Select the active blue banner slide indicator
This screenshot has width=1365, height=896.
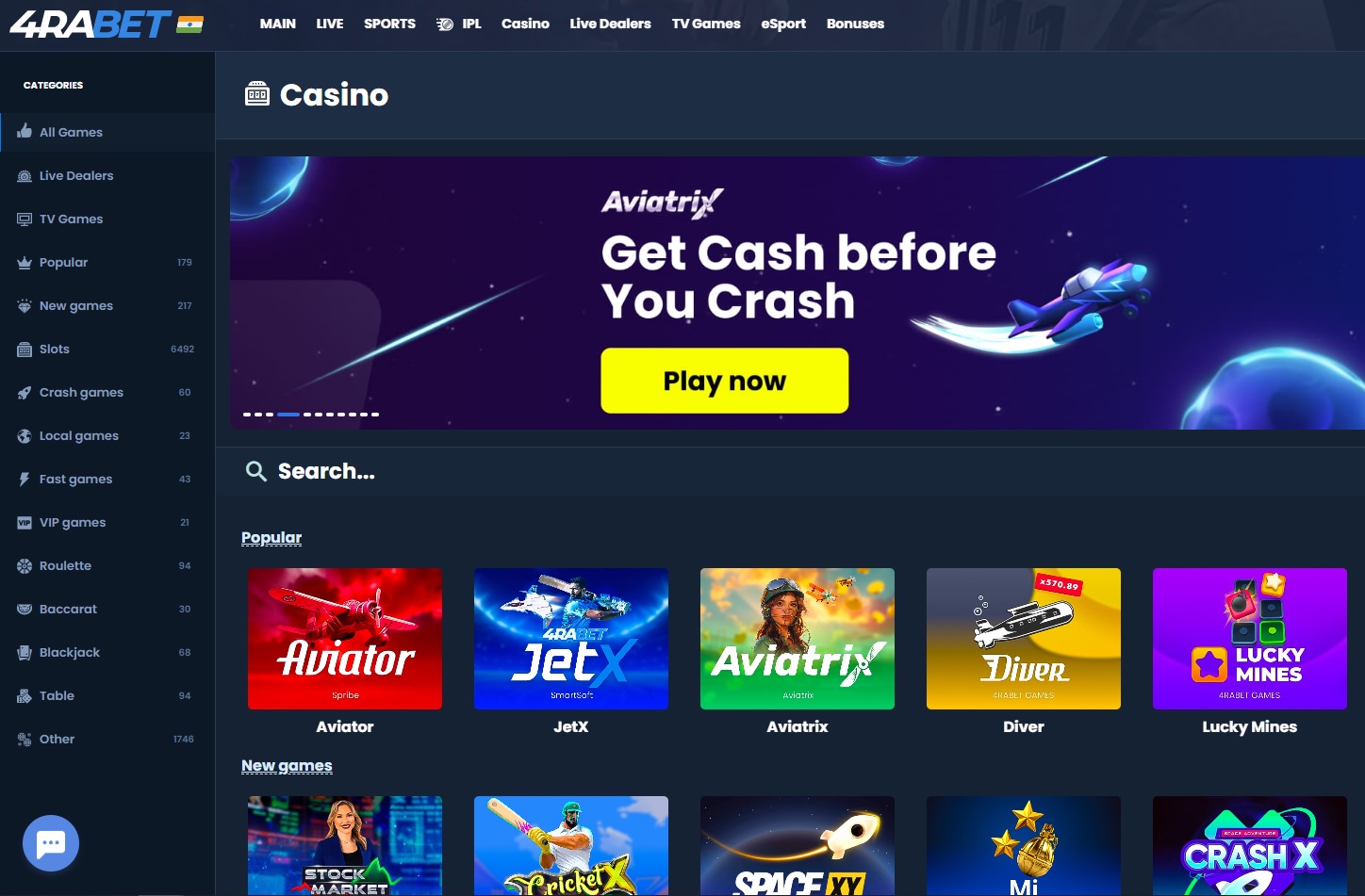point(288,415)
